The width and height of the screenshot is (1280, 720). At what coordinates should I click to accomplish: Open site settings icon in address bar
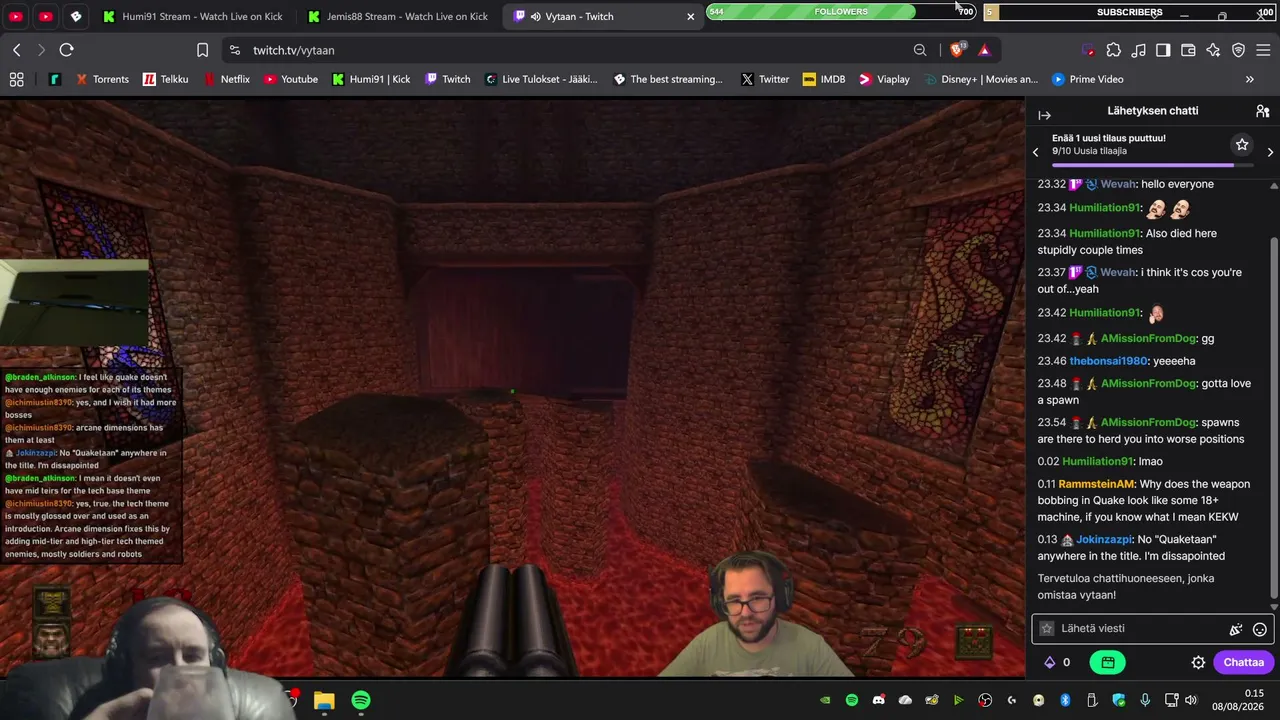coord(234,50)
